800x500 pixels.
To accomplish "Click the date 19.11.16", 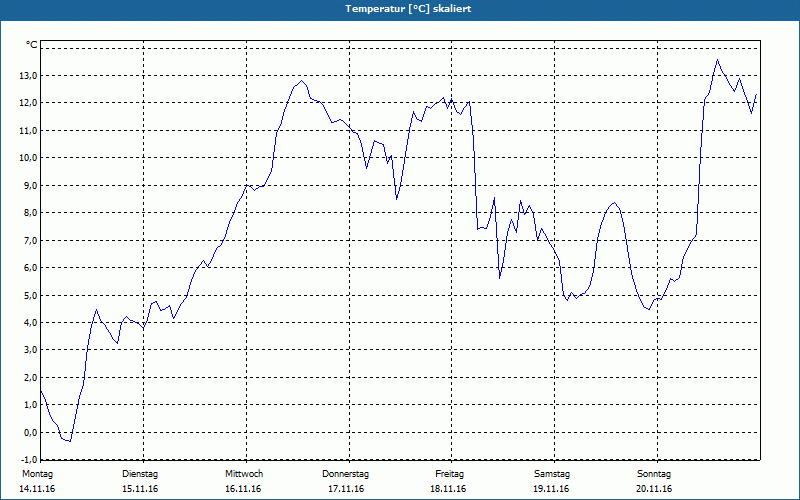I will (x=551, y=489).
